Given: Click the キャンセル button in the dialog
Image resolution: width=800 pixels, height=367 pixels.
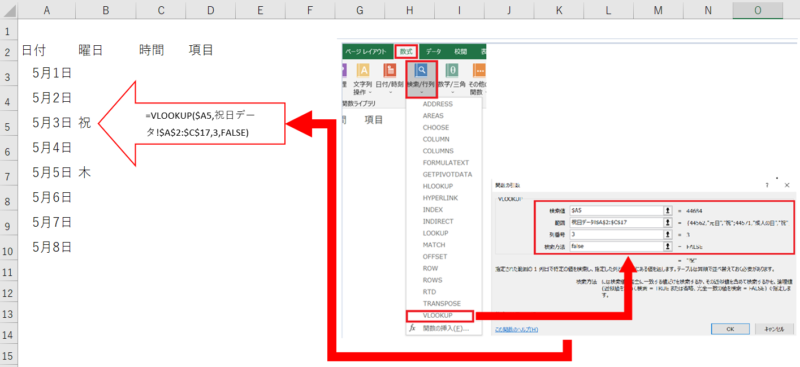Looking at the screenshot, I should (x=774, y=329).
